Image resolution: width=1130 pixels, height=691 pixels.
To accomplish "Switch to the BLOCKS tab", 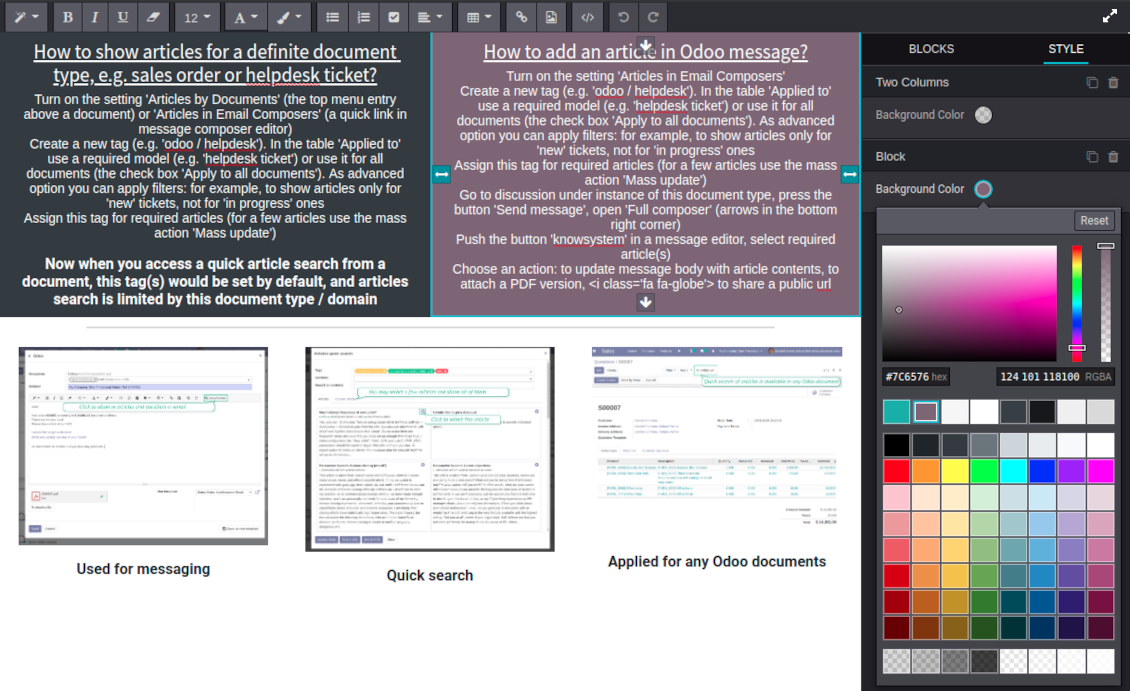I will (x=931, y=49).
